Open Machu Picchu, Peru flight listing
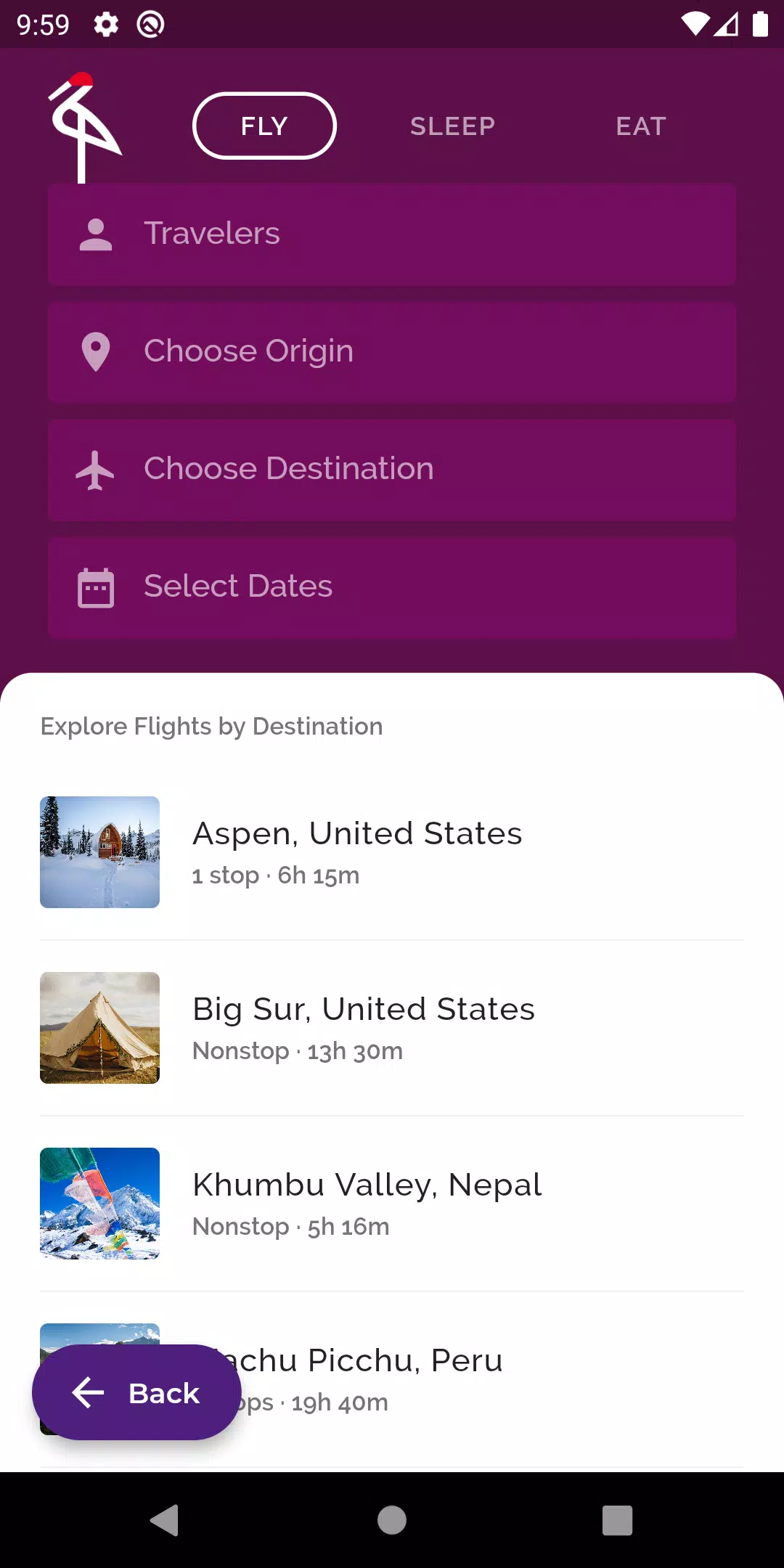 392,1379
